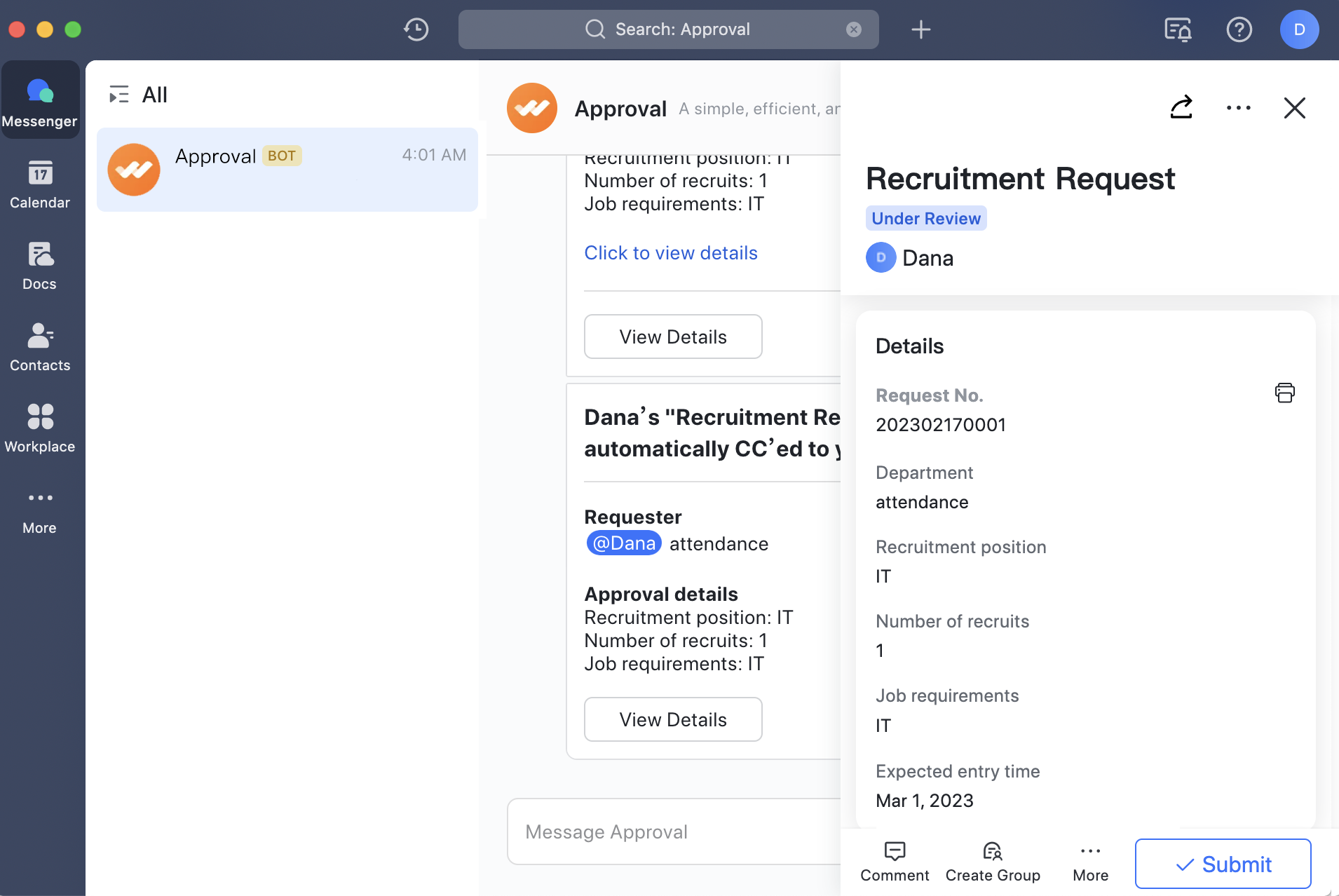Select the All conversations tab
Viewport: 1339px width, 896px height.
154,93
